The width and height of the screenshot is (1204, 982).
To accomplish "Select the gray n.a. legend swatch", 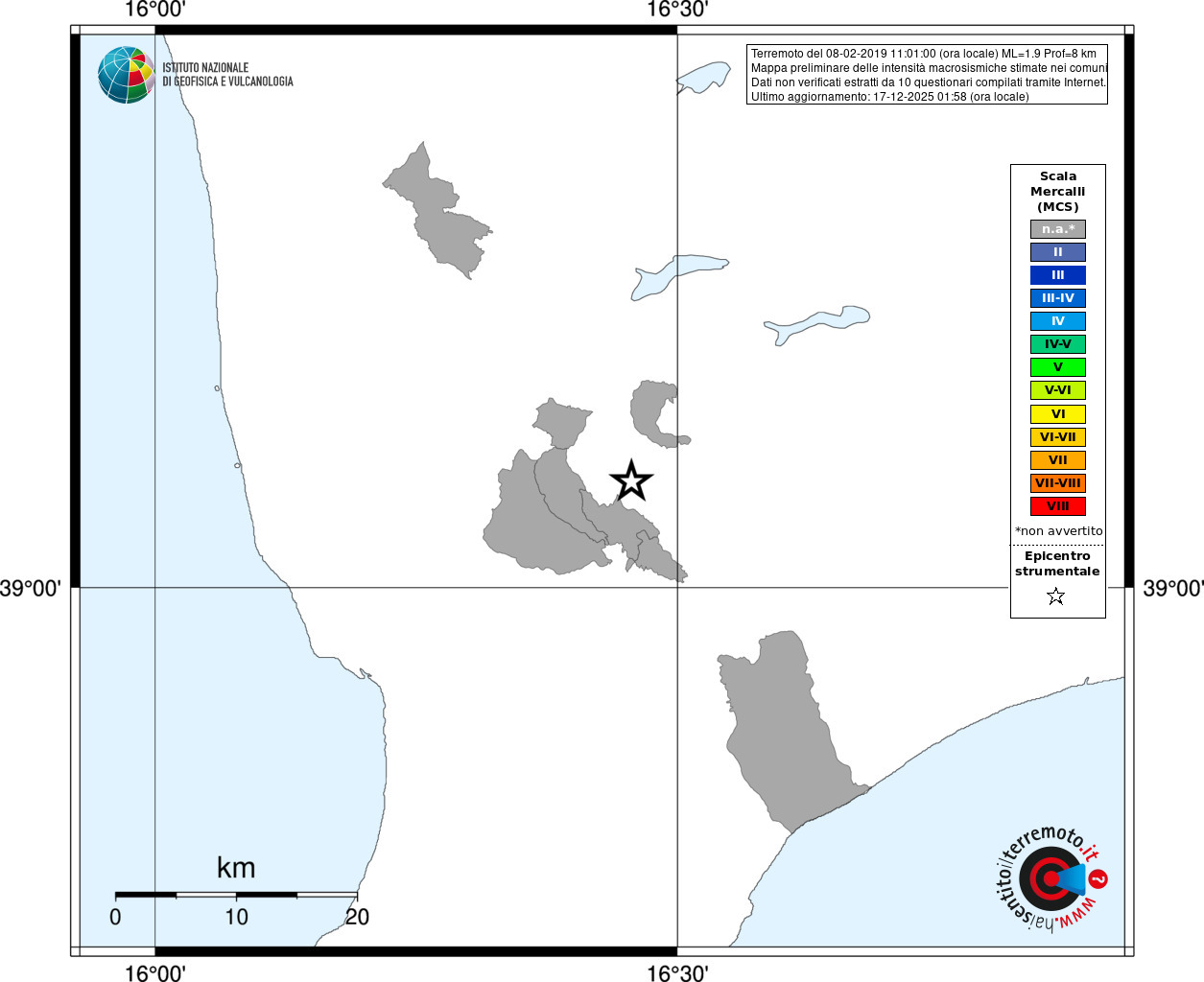I will pos(1058,229).
